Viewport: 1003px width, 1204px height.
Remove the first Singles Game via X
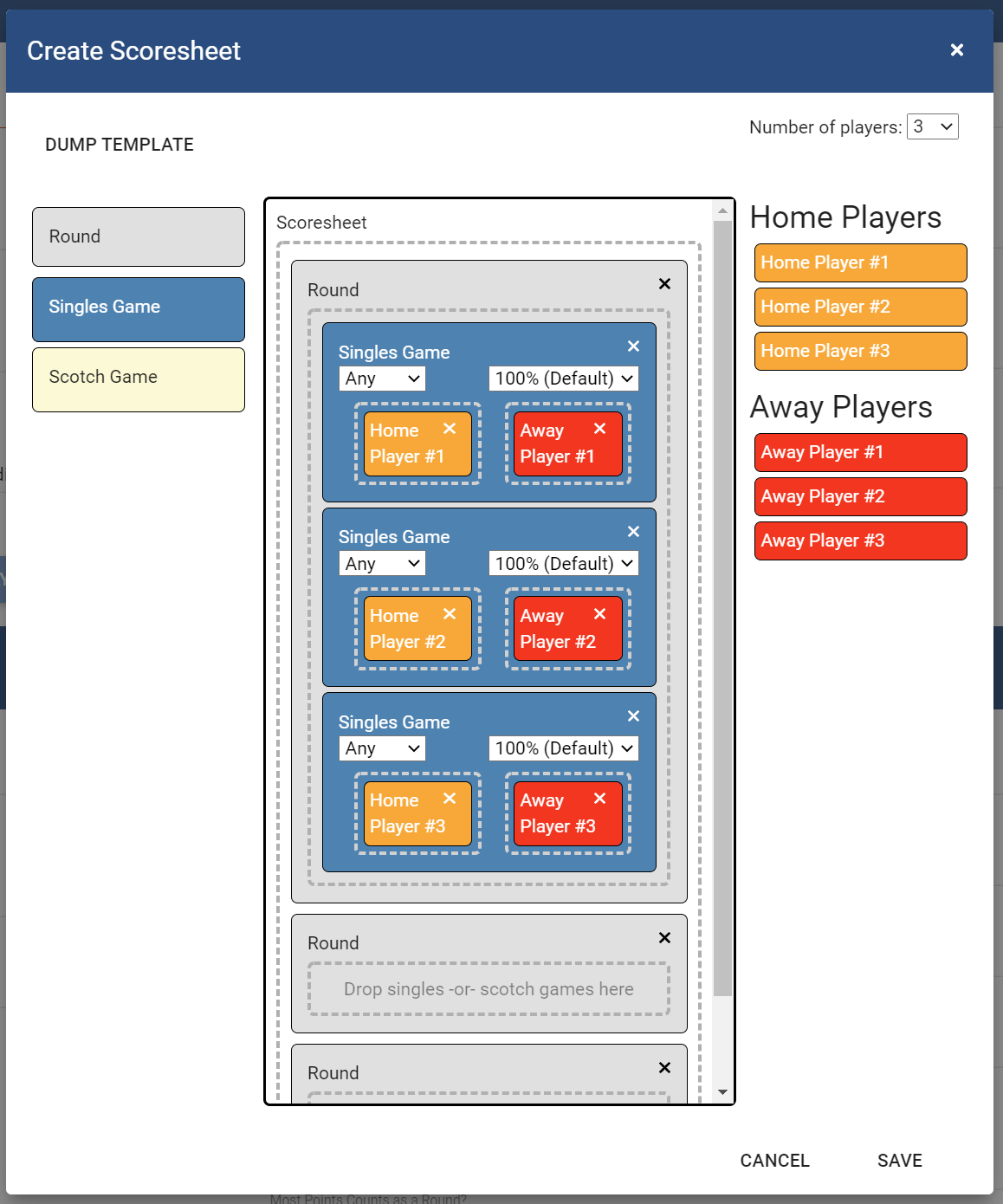(633, 346)
